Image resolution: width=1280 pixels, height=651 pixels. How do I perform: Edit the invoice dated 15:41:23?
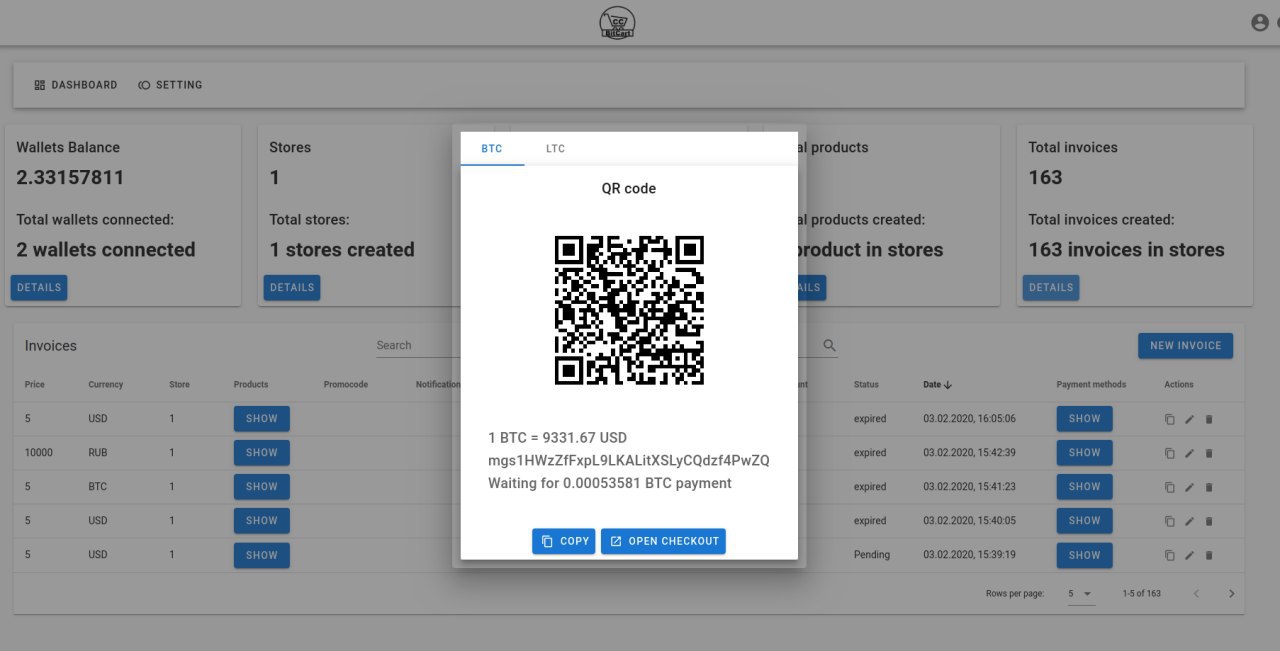[x=1189, y=487]
